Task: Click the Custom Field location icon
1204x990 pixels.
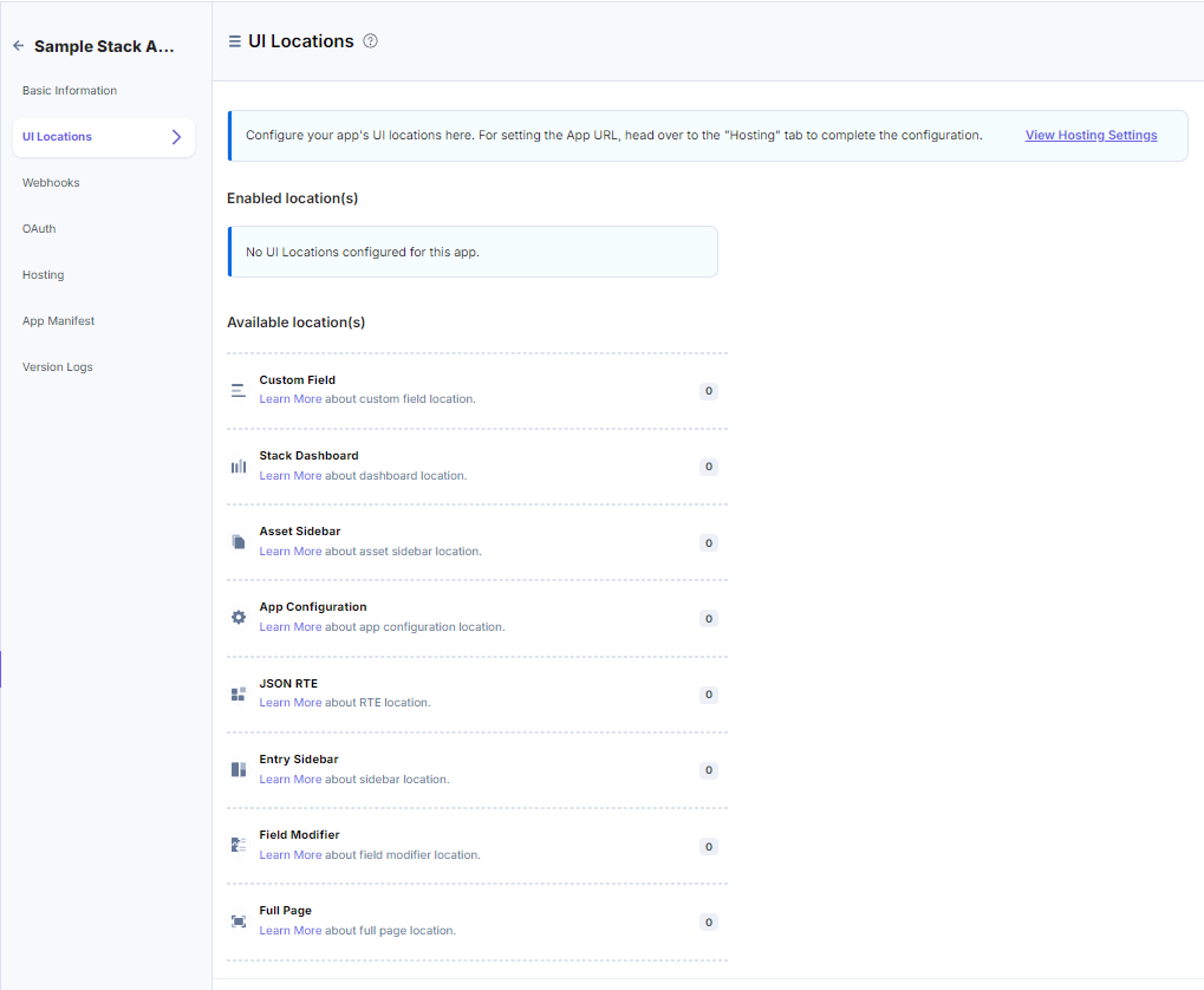Action: pos(238,391)
